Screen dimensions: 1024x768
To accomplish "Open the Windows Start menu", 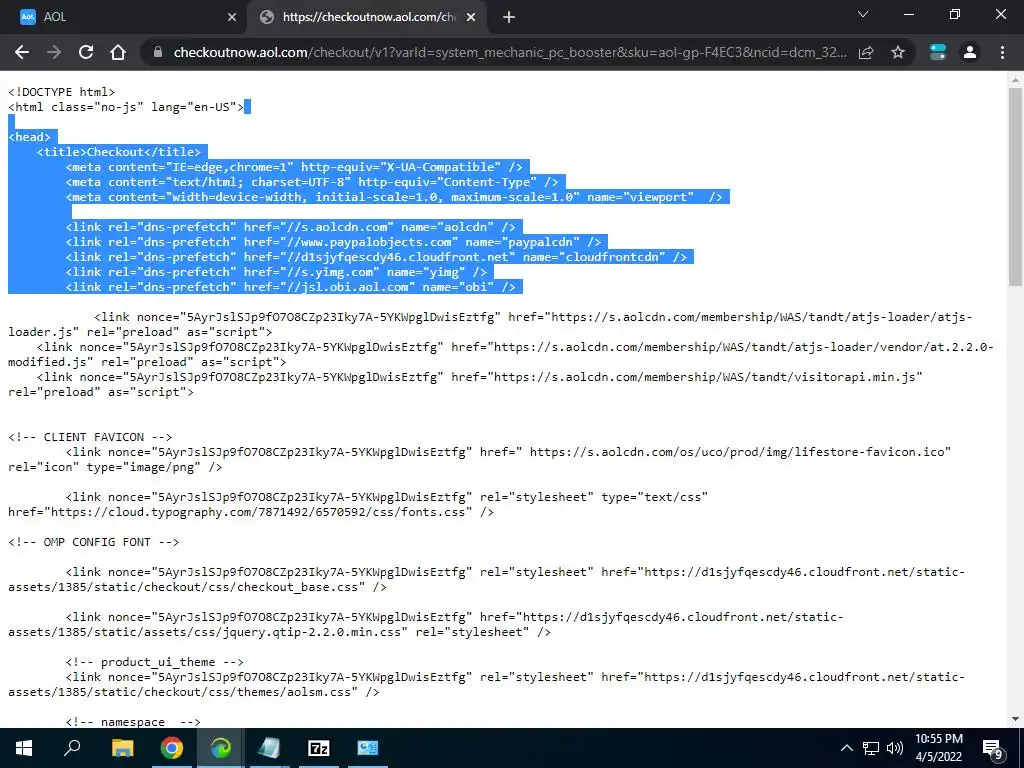I will pyautogui.click(x=24, y=748).
